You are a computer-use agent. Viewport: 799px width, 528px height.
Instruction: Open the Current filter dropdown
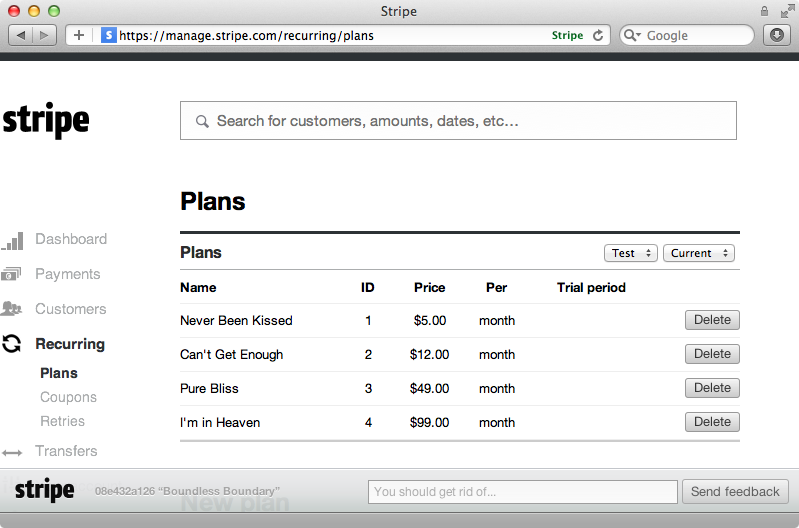pyautogui.click(x=699, y=253)
